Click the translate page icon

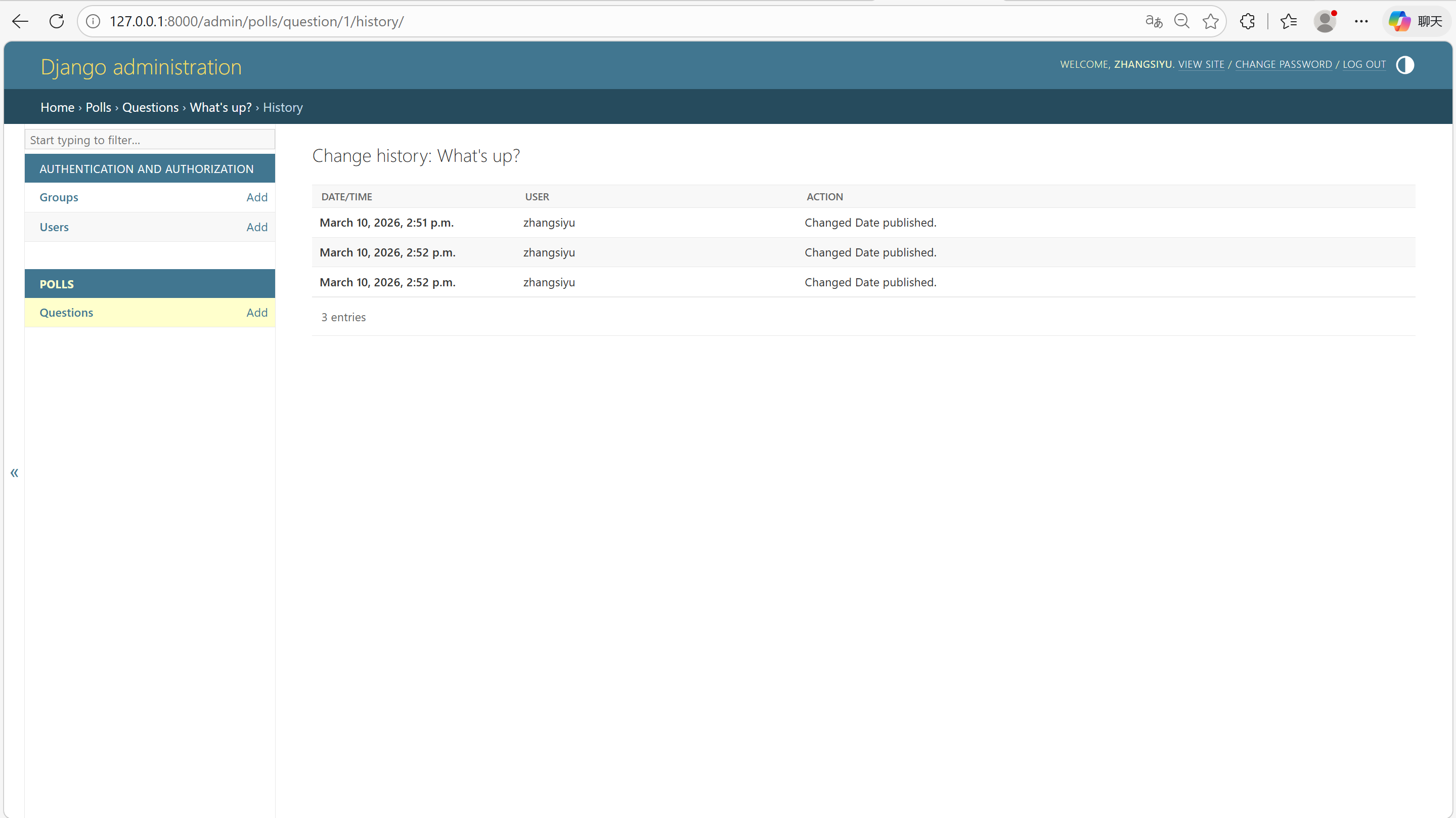[x=1153, y=21]
